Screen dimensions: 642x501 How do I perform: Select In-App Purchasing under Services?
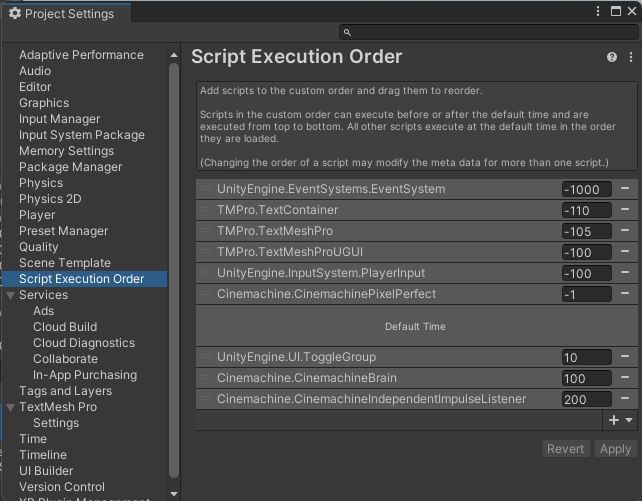coord(85,375)
